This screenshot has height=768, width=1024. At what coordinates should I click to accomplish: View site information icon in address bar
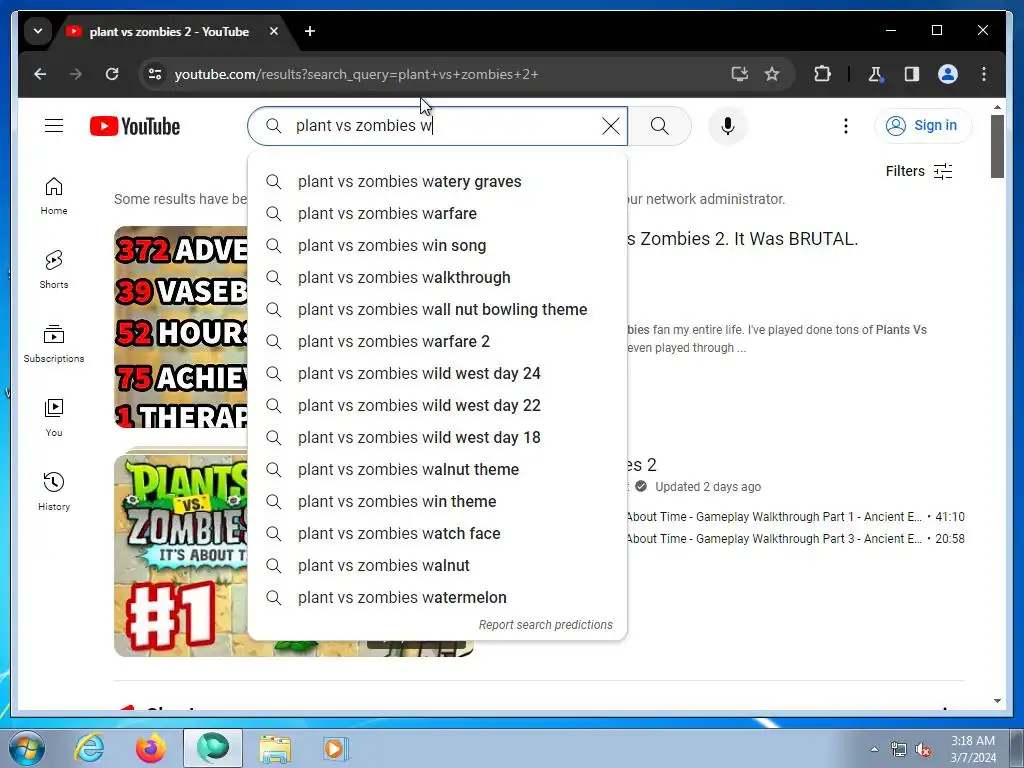coord(155,74)
